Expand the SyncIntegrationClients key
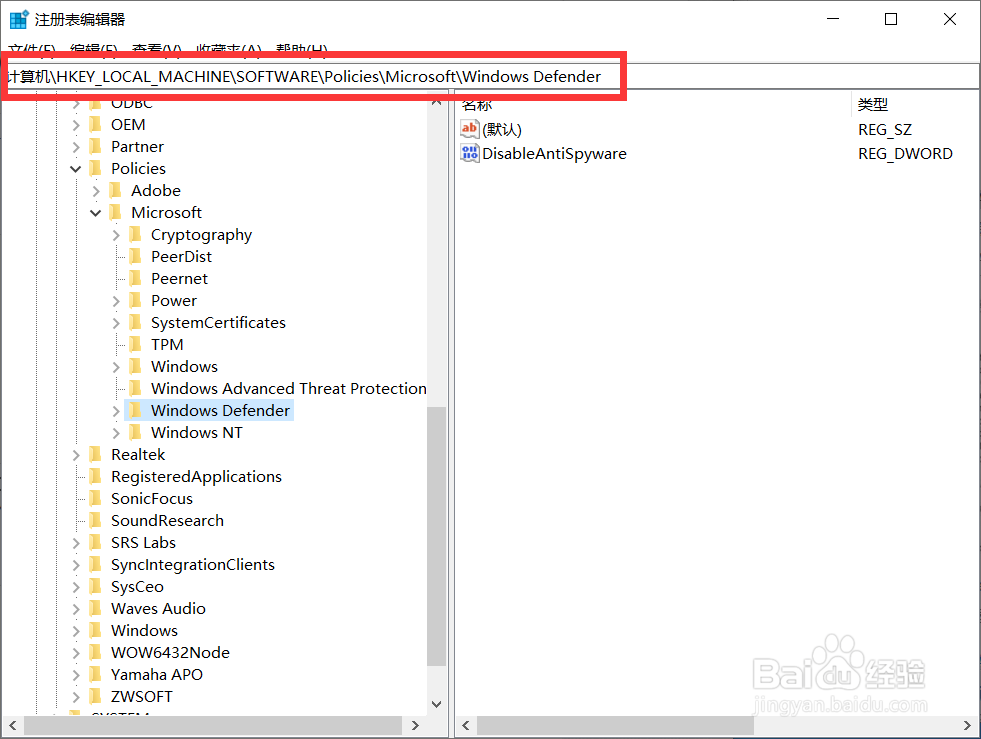Viewport: 981px width, 739px height. pyautogui.click(x=76, y=565)
